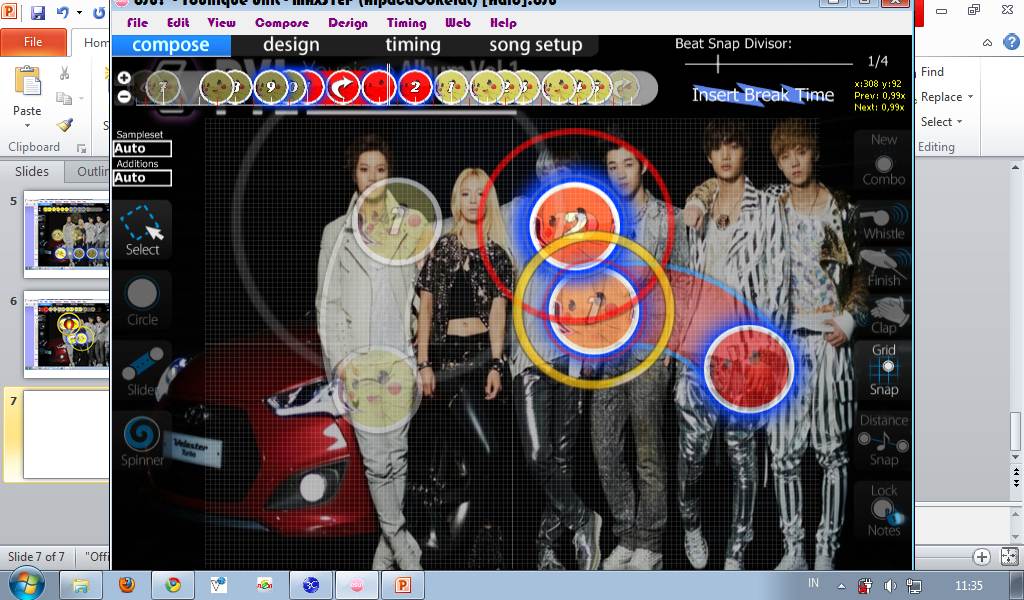Click the timeline zoom out minus icon

[124, 97]
